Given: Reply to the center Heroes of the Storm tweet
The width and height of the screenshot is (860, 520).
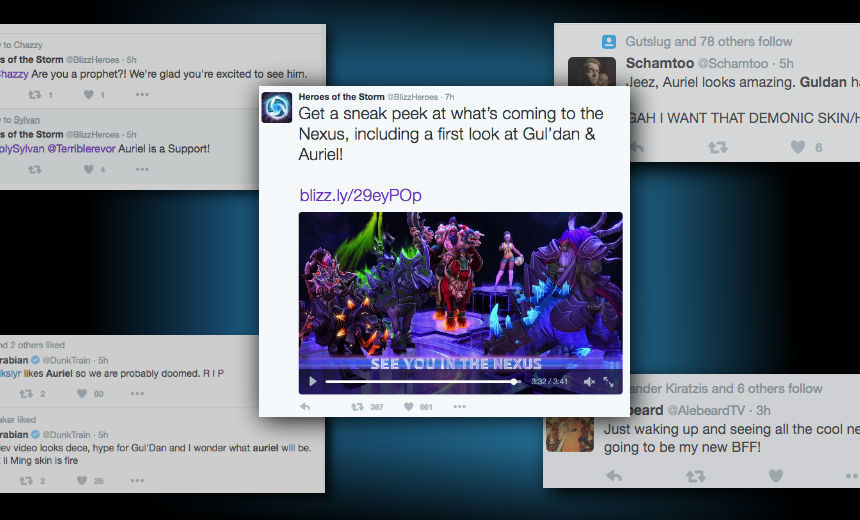Looking at the screenshot, I should pos(305,406).
